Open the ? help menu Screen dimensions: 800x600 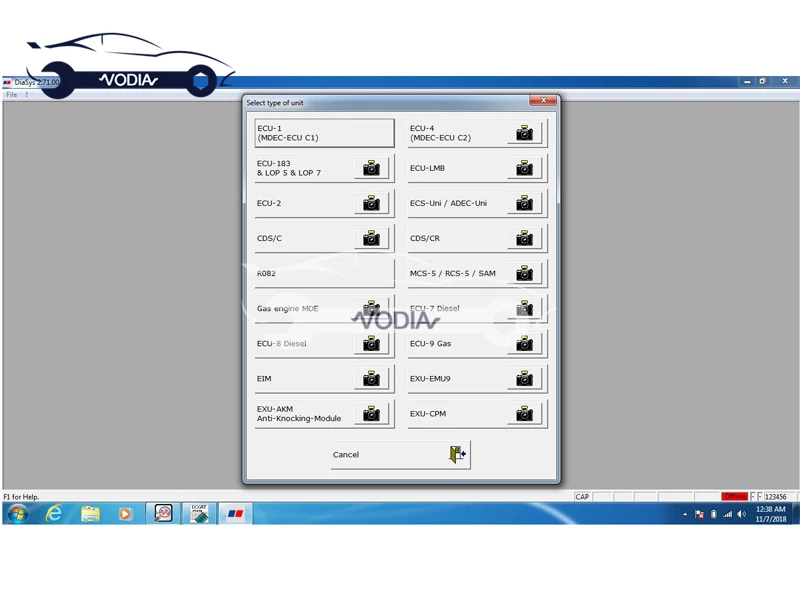click(x=27, y=95)
